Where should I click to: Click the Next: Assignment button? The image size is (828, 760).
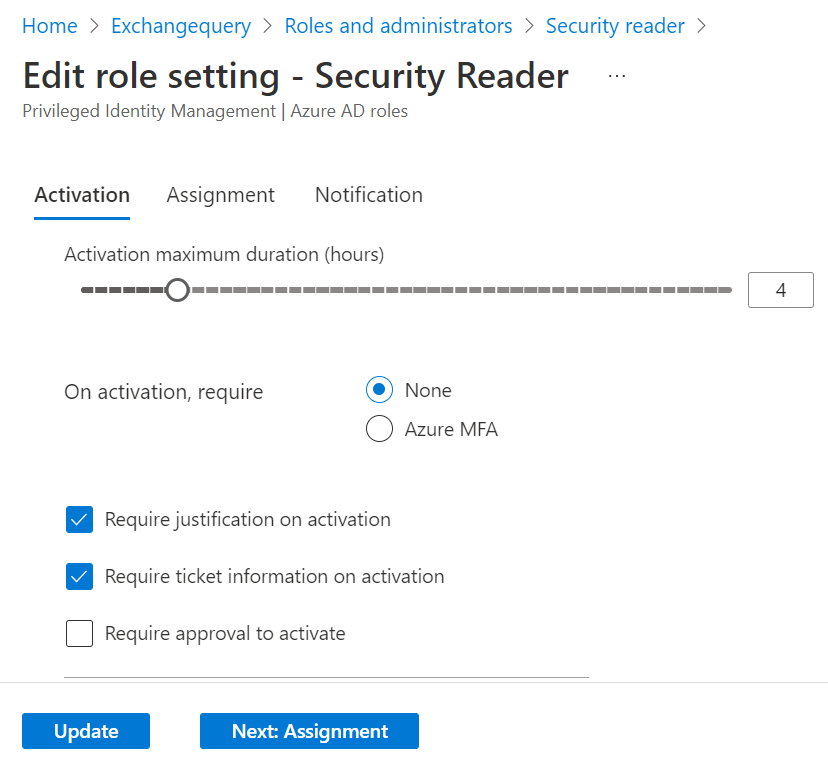pos(309,731)
